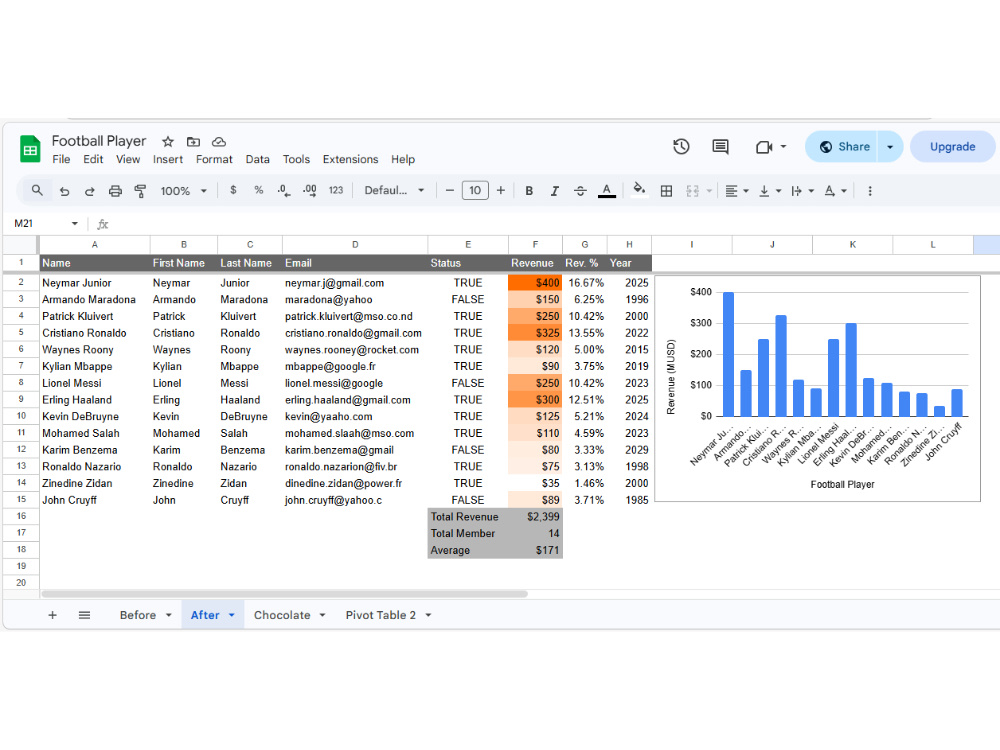Undo the last action
This screenshot has height=750, width=1000.
pyautogui.click(x=64, y=191)
